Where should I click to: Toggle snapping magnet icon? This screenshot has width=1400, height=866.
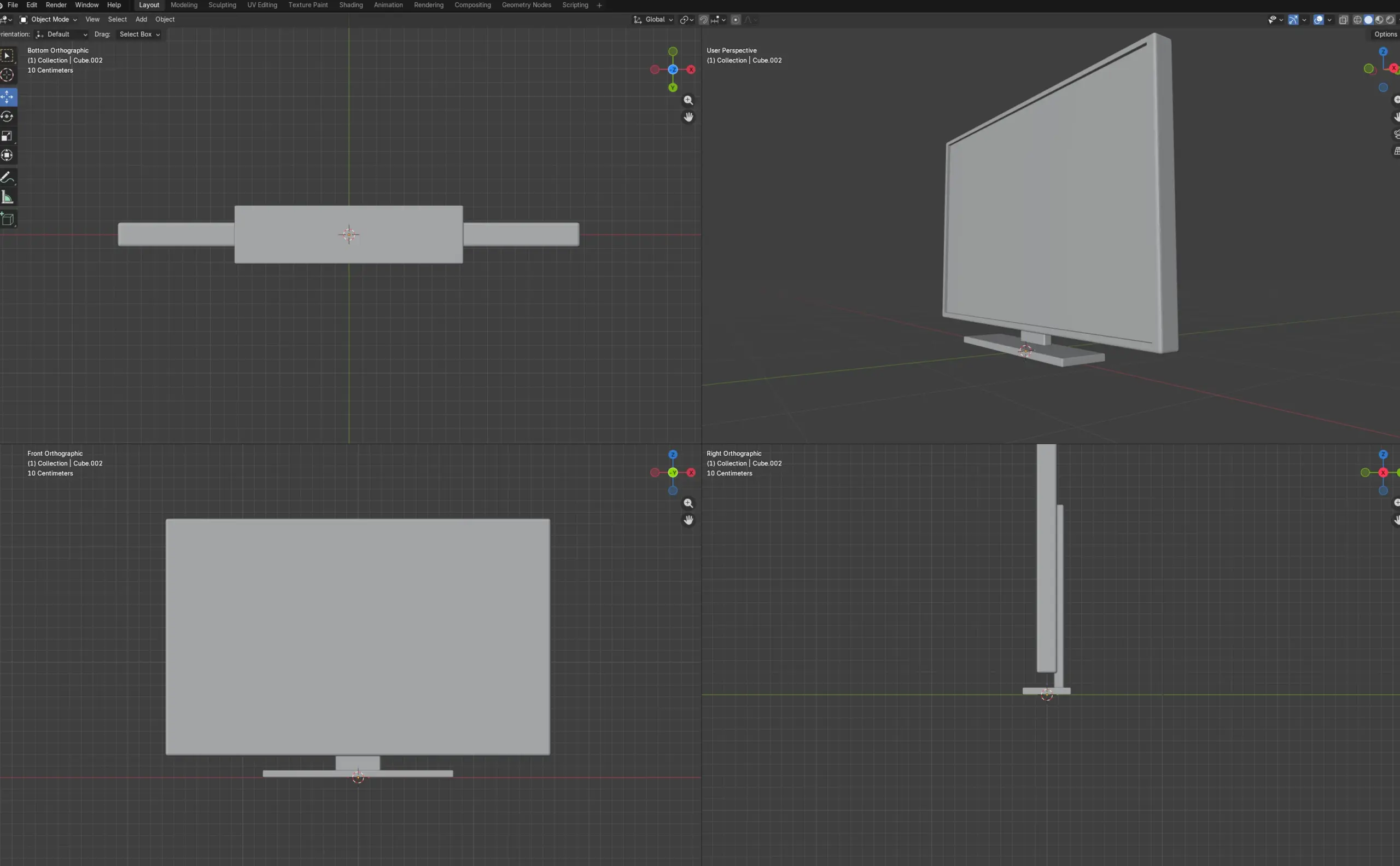coord(704,20)
